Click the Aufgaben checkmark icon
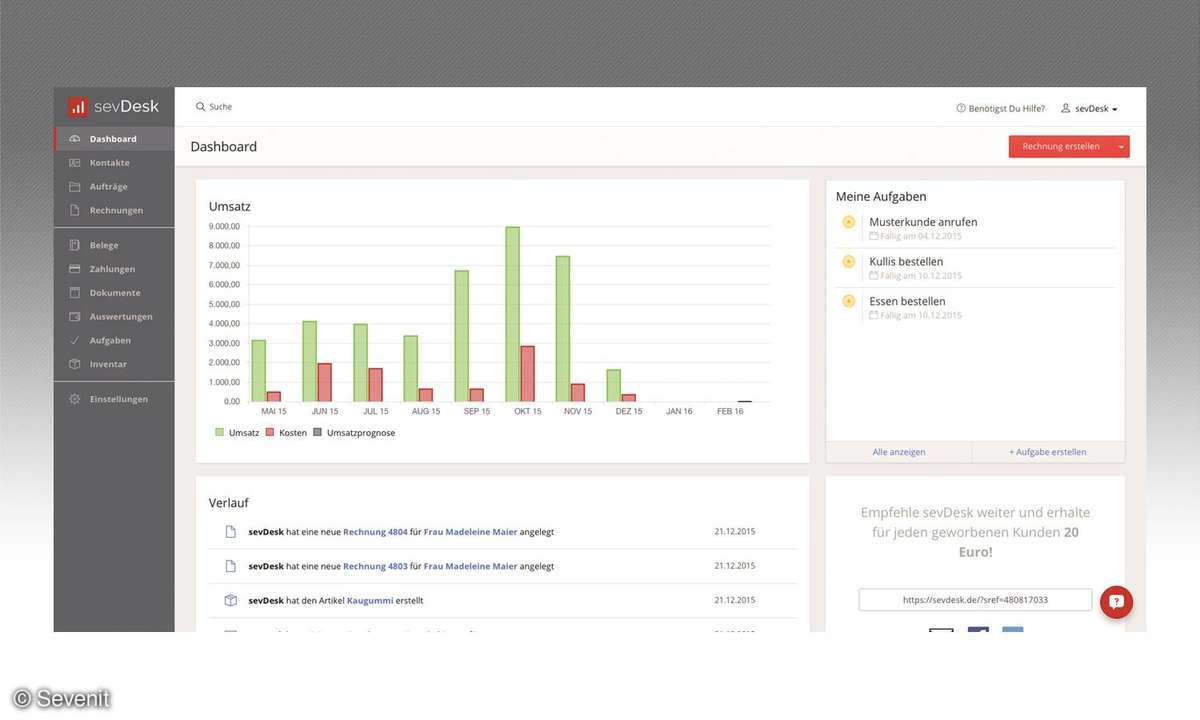The width and height of the screenshot is (1200, 720). pyautogui.click(x=75, y=341)
